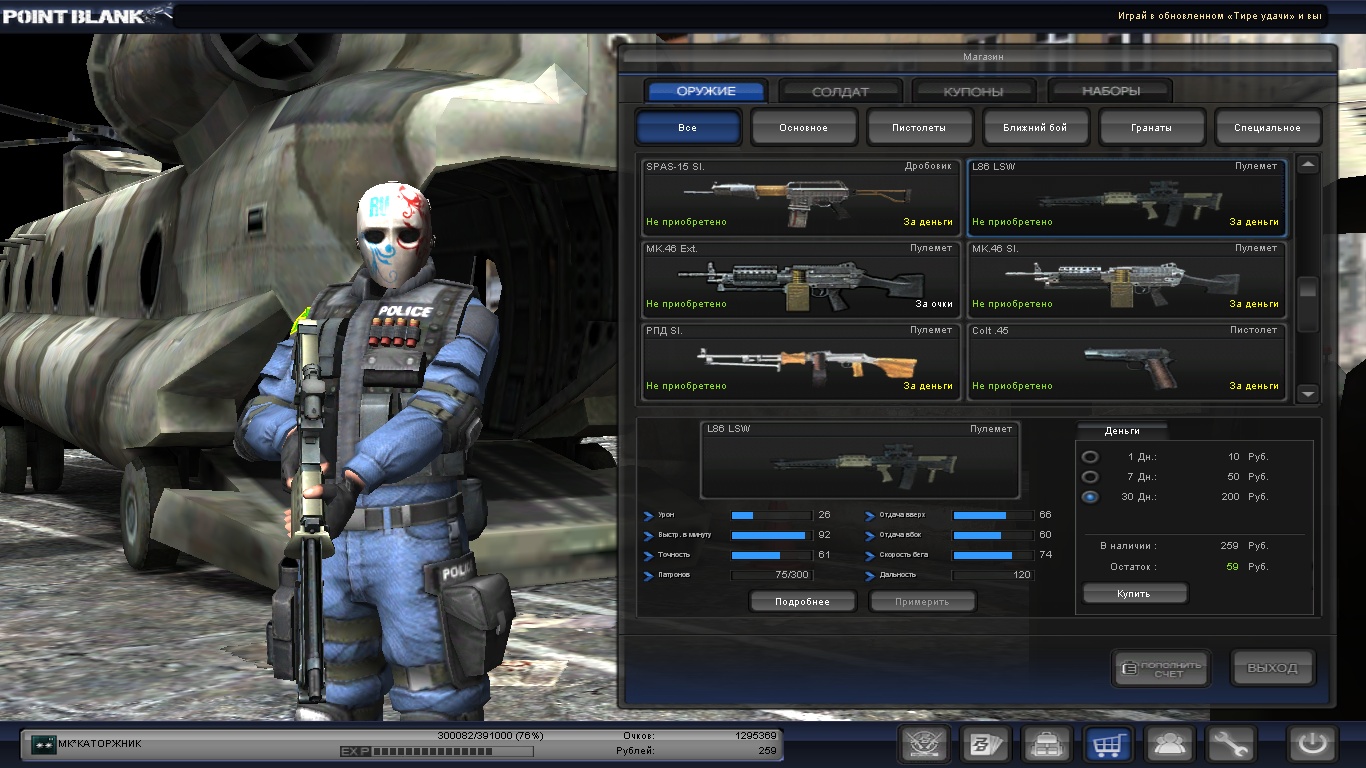The width and height of the screenshot is (1366, 768).
Task: Click the scrolling news ticker text
Action: (x=1221, y=16)
